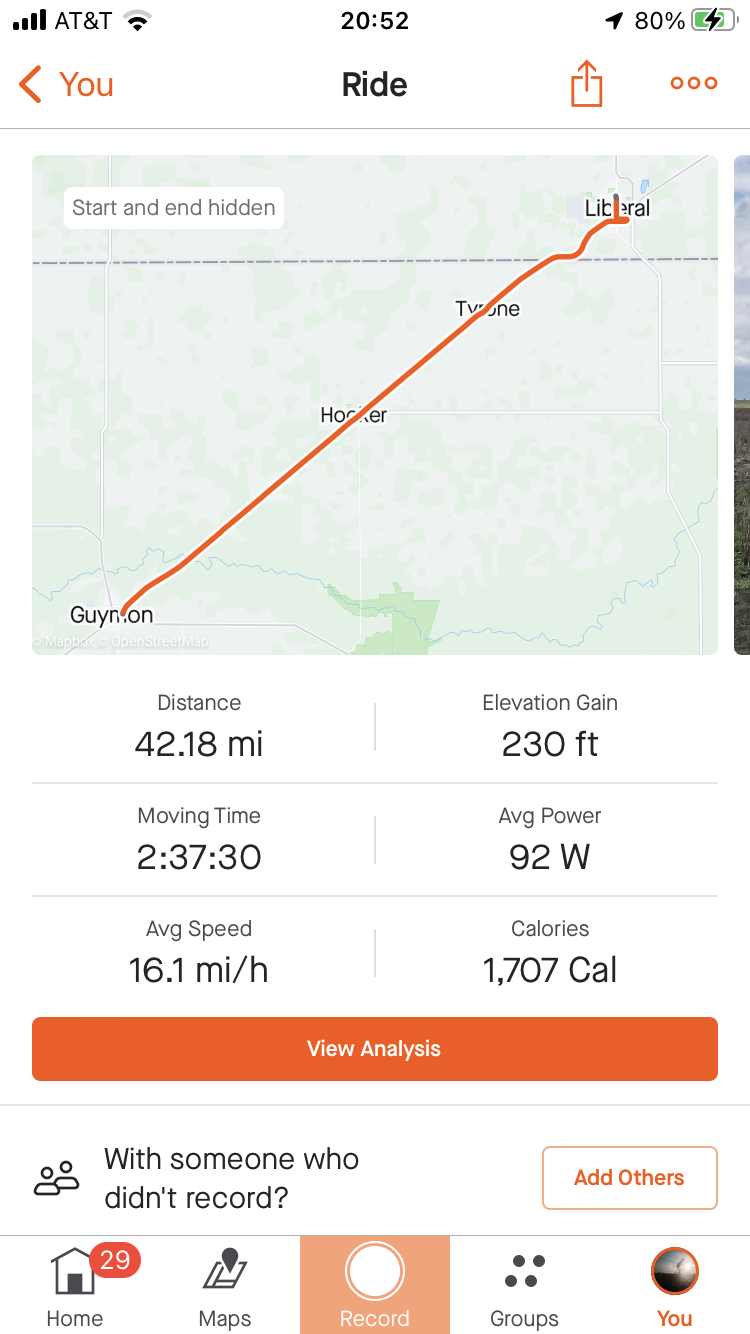Viewport: 750px width, 1334px height.
Task: Tap the share icon in the header
Action: coord(587,84)
